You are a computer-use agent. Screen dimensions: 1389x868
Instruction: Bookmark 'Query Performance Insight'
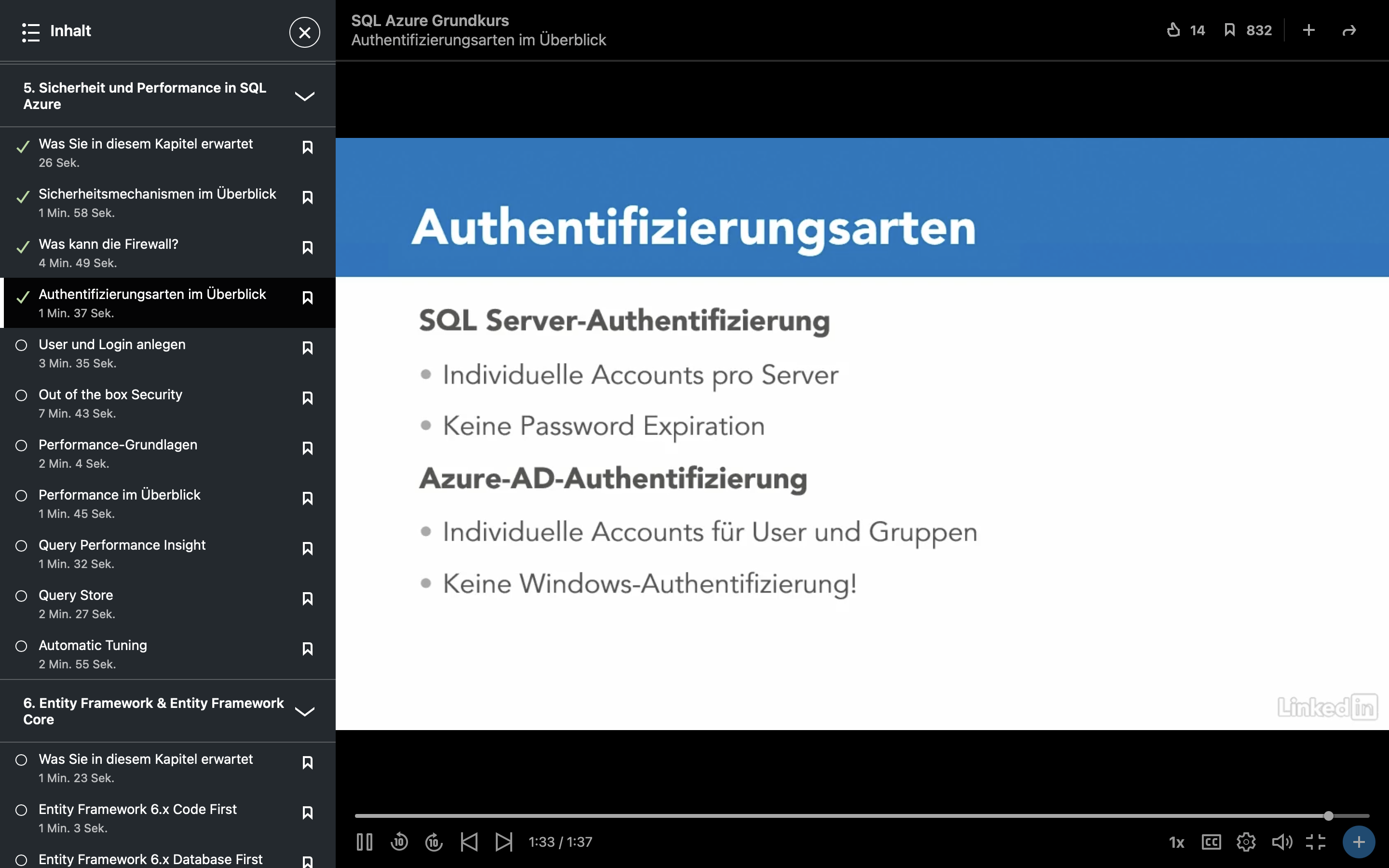coord(308,548)
